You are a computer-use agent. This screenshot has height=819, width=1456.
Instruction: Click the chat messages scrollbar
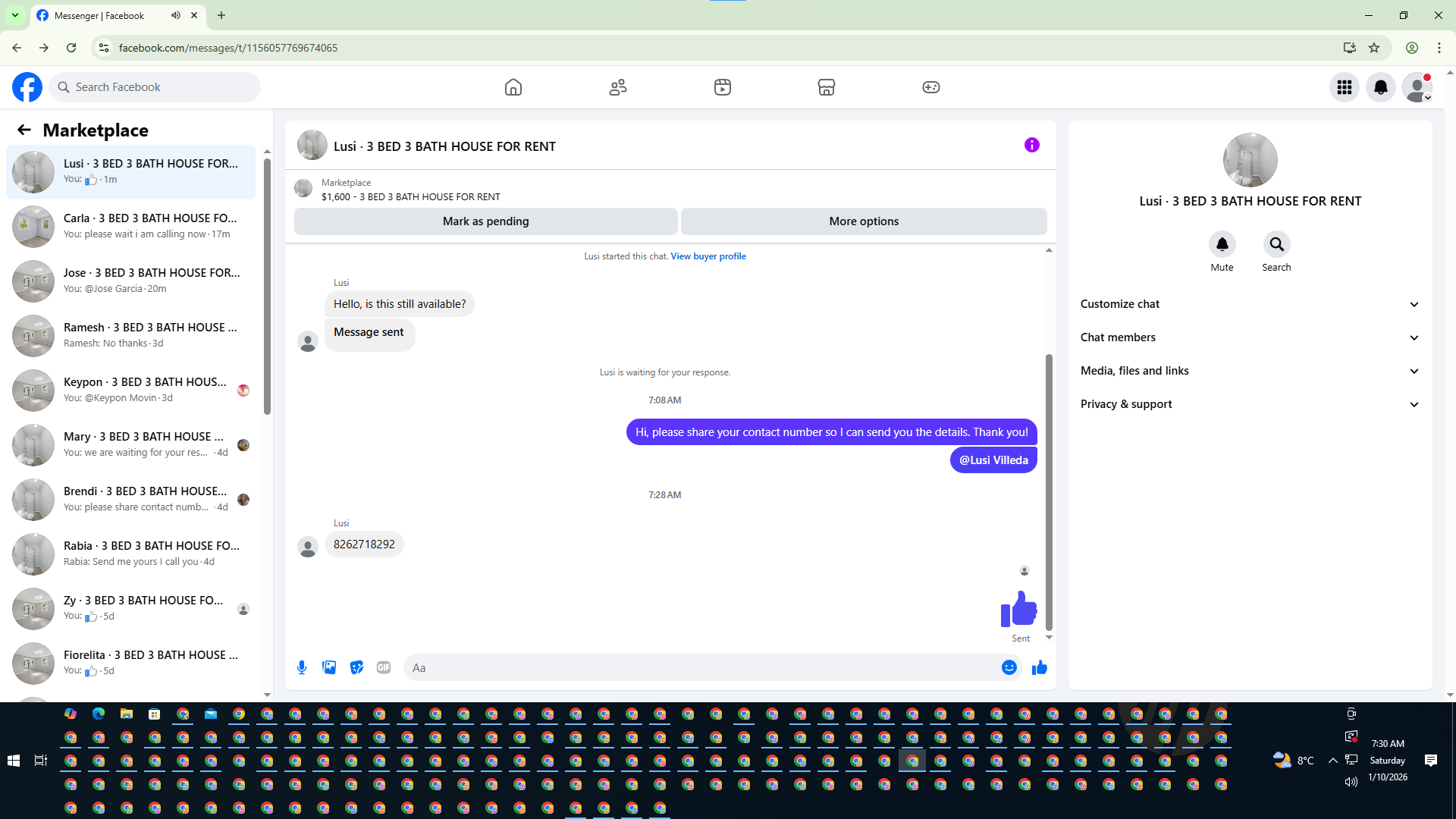tap(1049, 491)
